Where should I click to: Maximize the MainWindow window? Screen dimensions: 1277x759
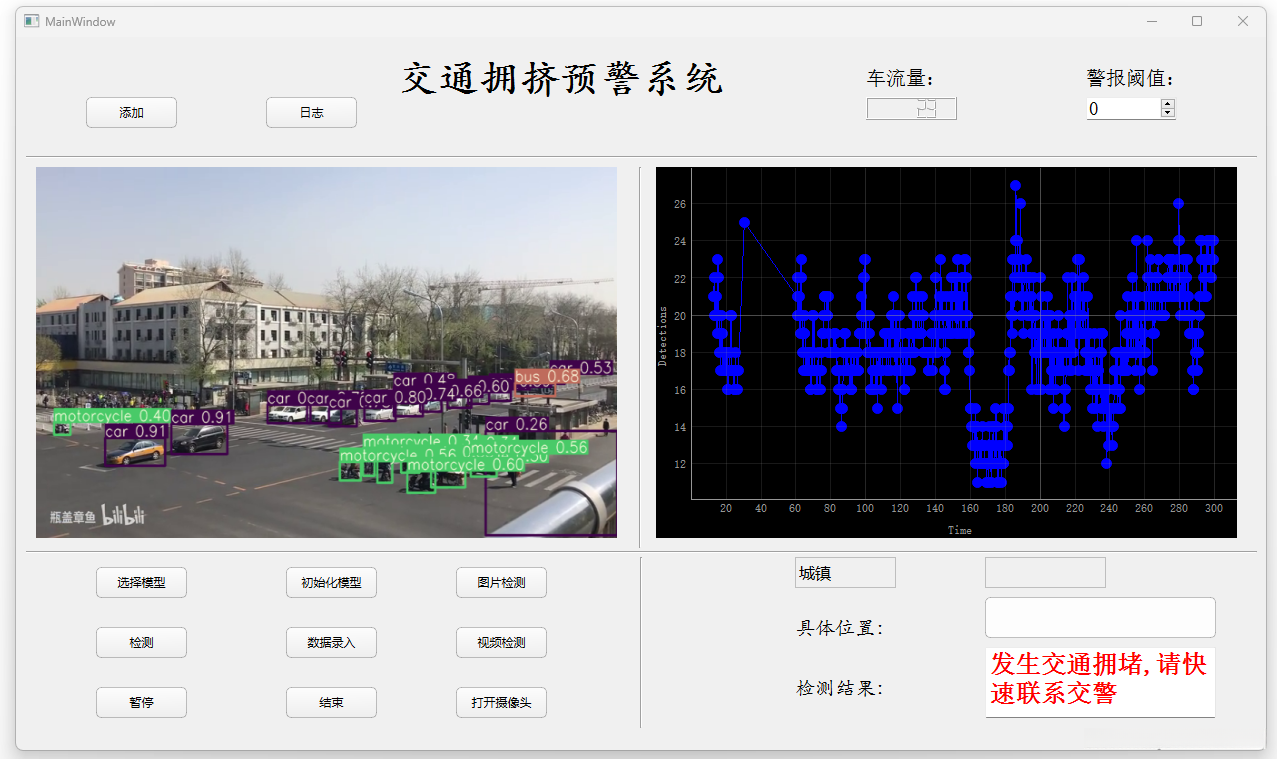tap(1197, 21)
